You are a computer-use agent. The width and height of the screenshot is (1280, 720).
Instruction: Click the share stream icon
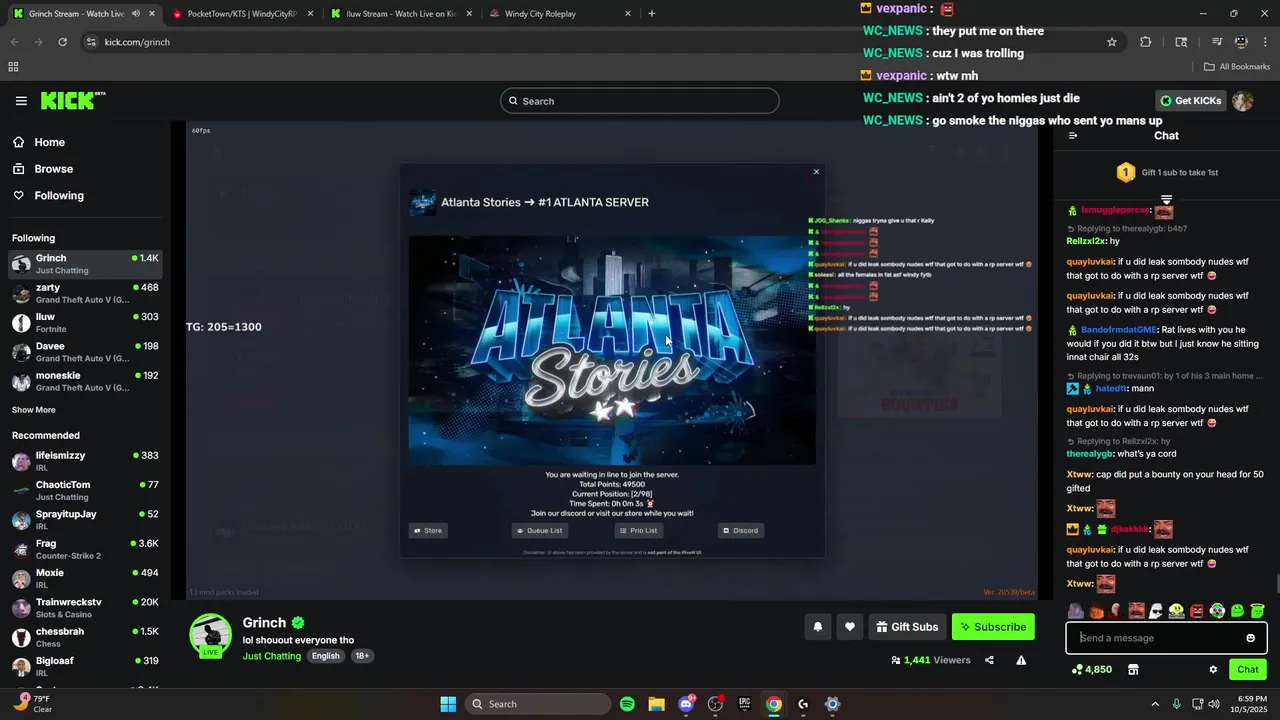pyautogui.click(x=989, y=660)
